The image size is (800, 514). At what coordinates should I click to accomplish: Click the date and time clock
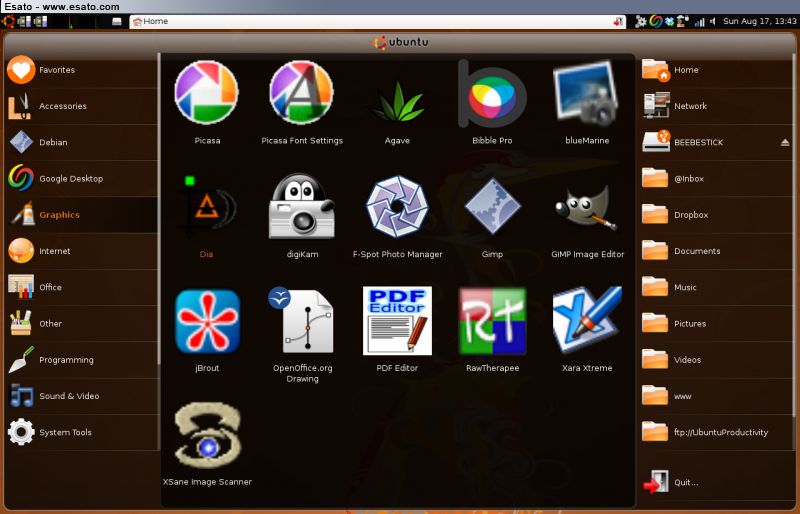[x=759, y=21]
